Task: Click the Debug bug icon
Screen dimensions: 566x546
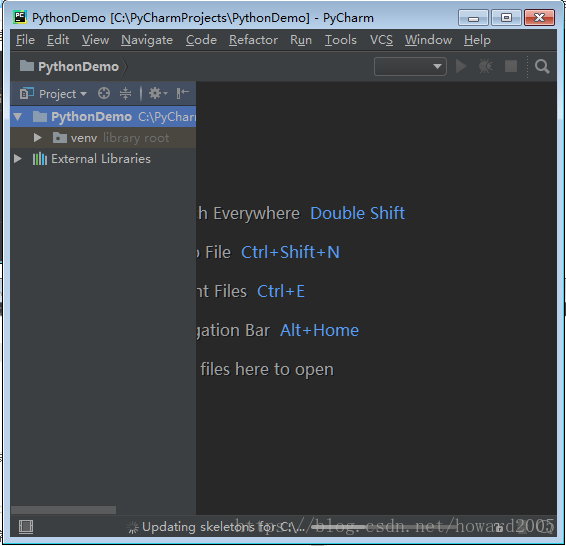Action: 486,66
